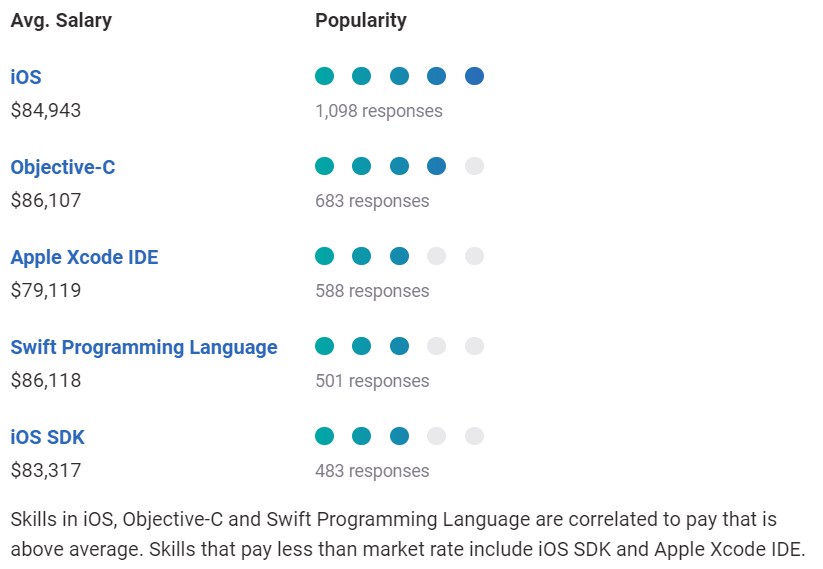Click the fourth blue dot for Objective-C
This screenshot has width=823, height=569.
pos(437,166)
